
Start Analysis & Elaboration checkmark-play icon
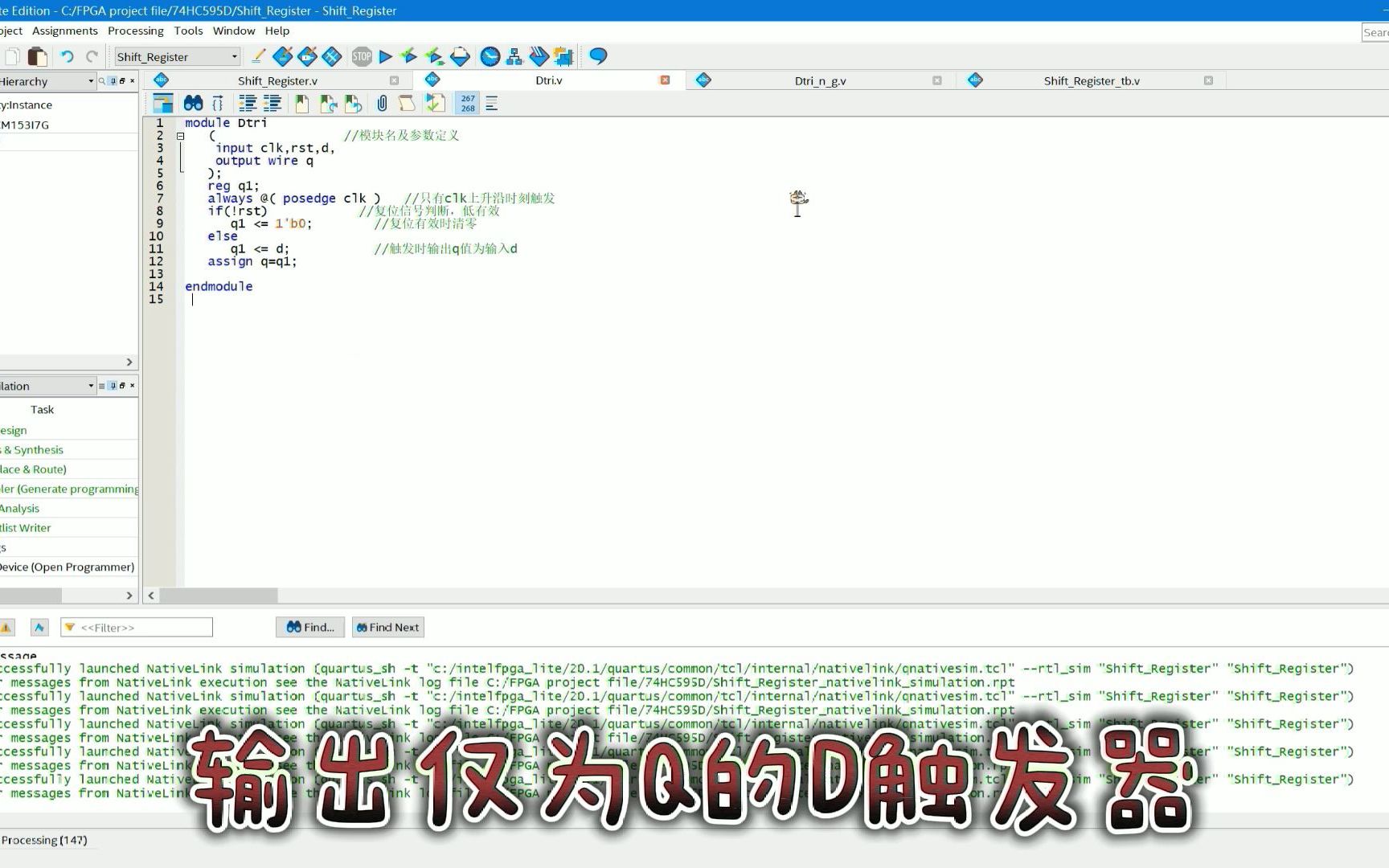[409, 56]
